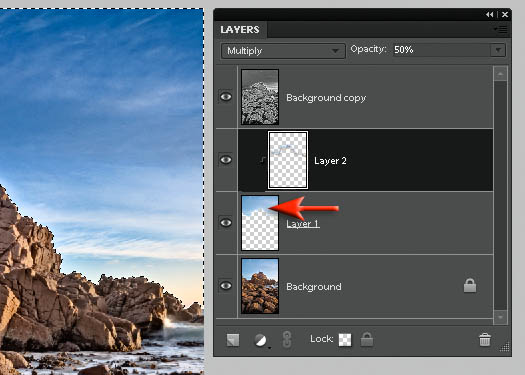Switch to the LAYERS tab
Image resolution: width=525 pixels, height=375 pixels.
click(x=240, y=29)
